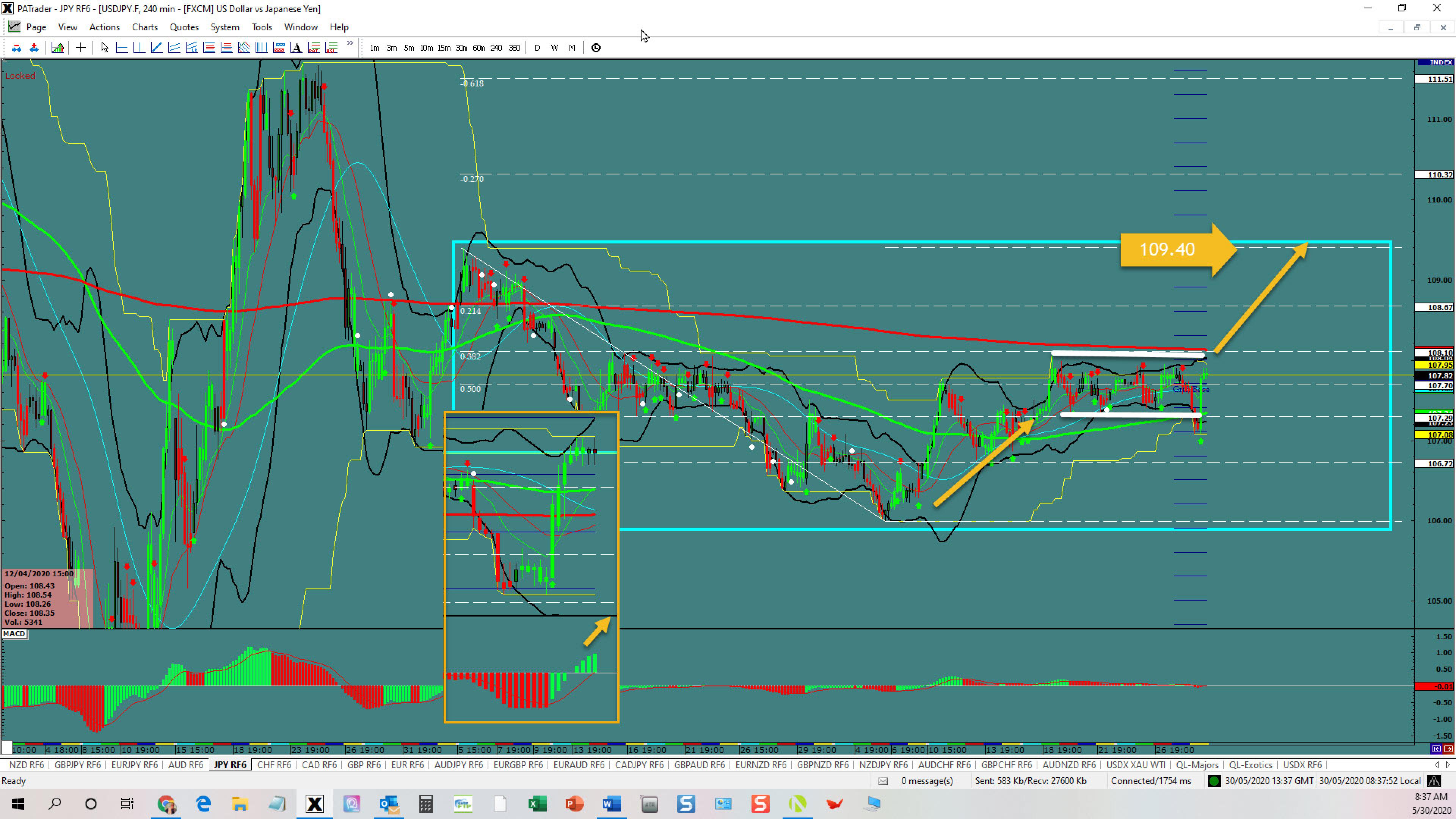This screenshot has width=1456, height=819.
Task: Switch chart to 240 minute timeframe
Action: 496,48
